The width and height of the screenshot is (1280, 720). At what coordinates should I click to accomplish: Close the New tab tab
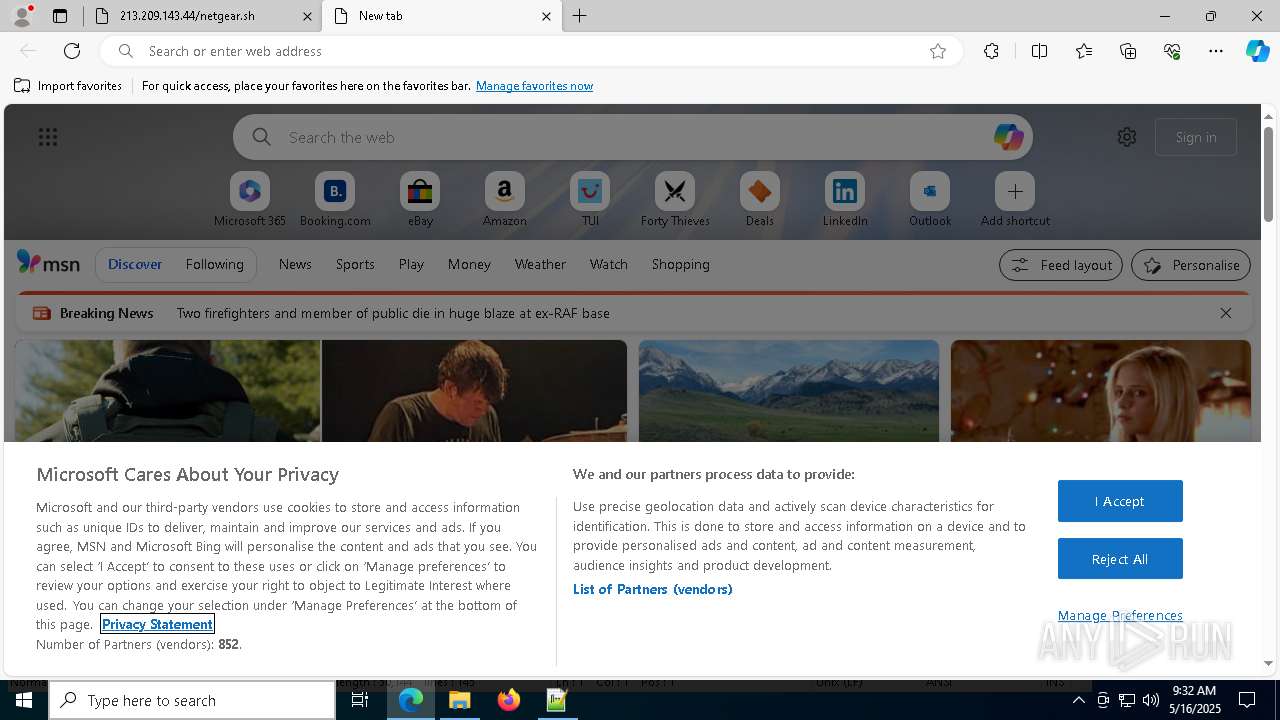coord(546,16)
